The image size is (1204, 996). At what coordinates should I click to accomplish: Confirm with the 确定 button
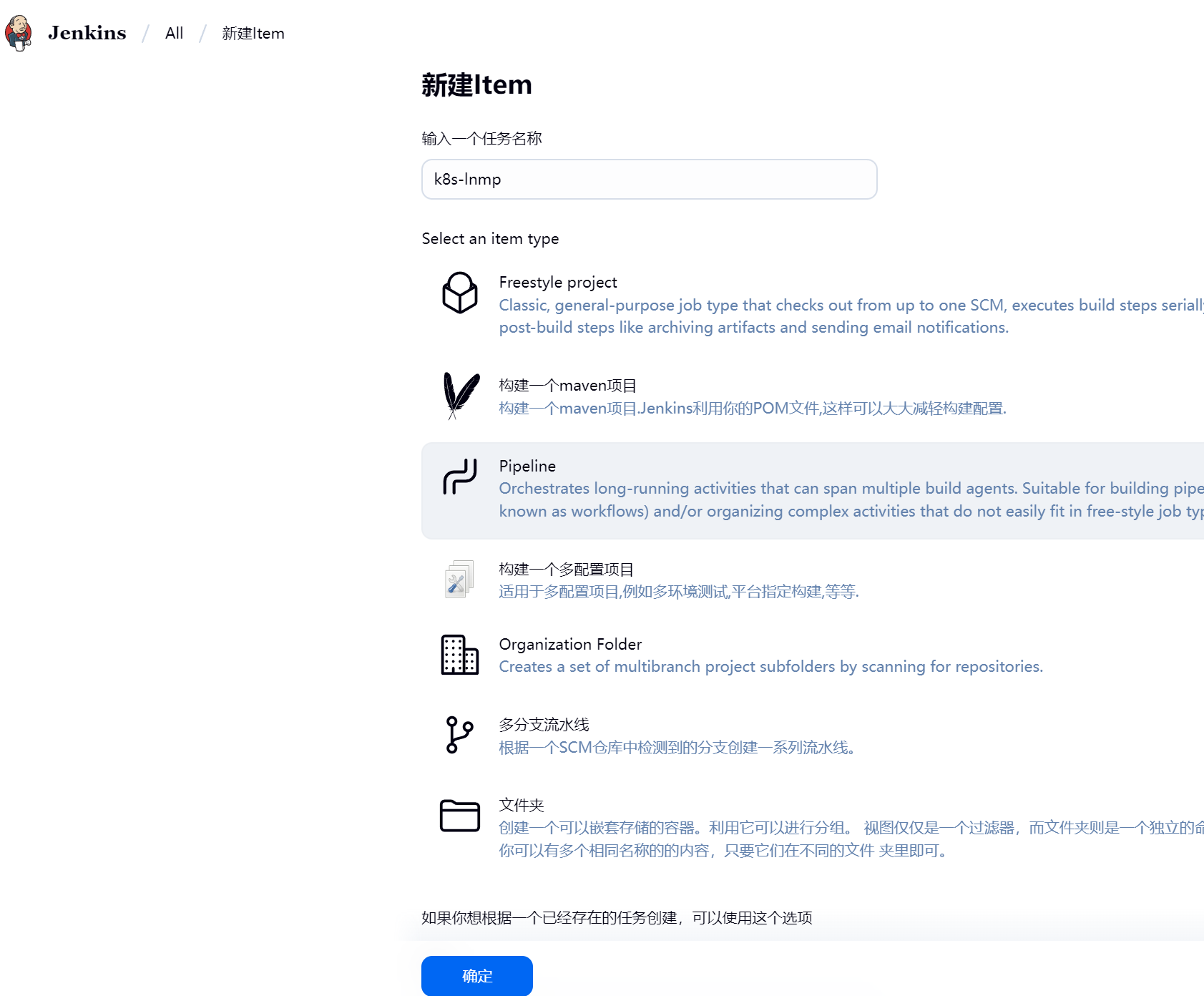click(x=477, y=976)
